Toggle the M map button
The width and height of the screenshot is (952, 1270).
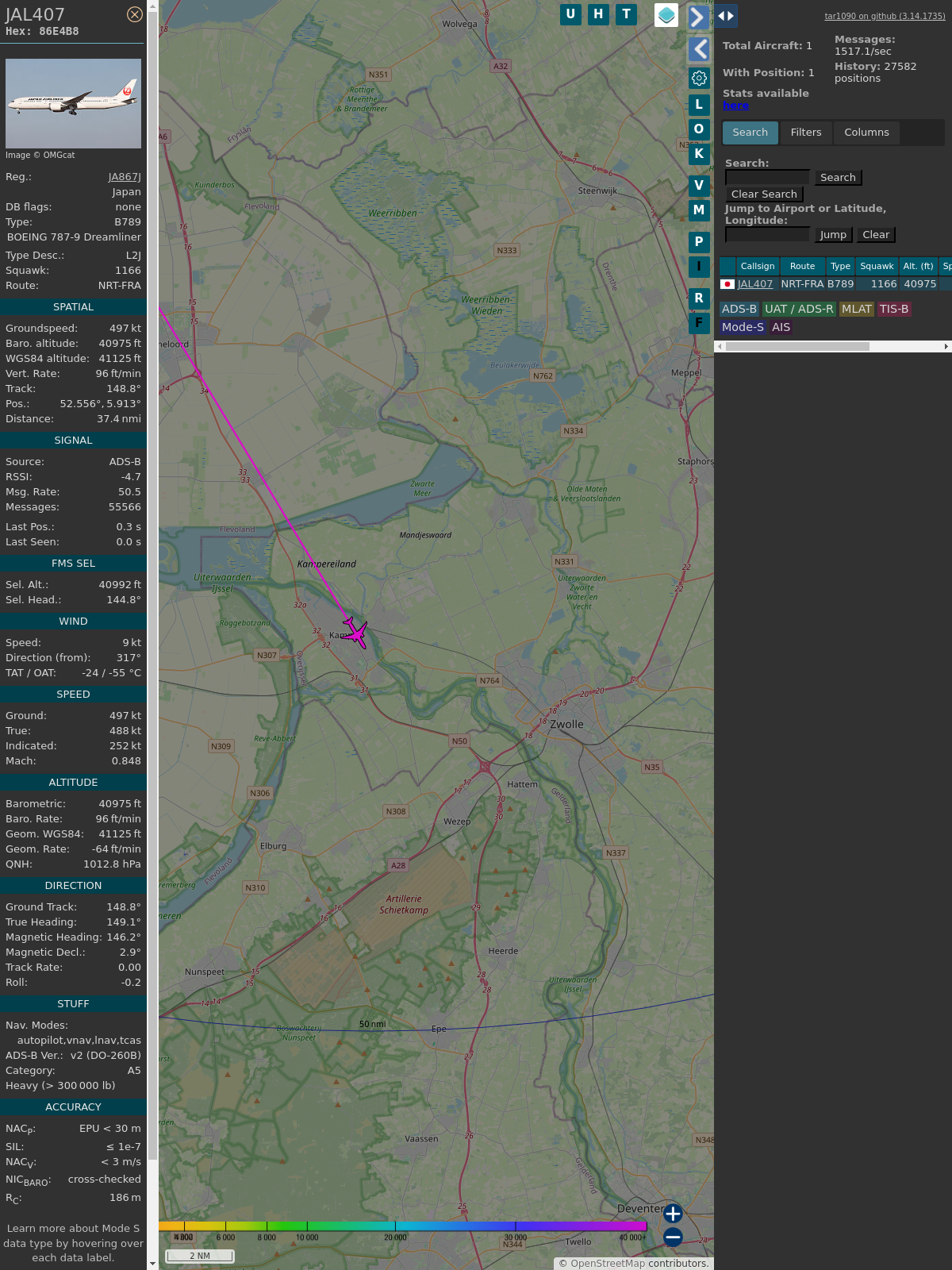(x=699, y=210)
